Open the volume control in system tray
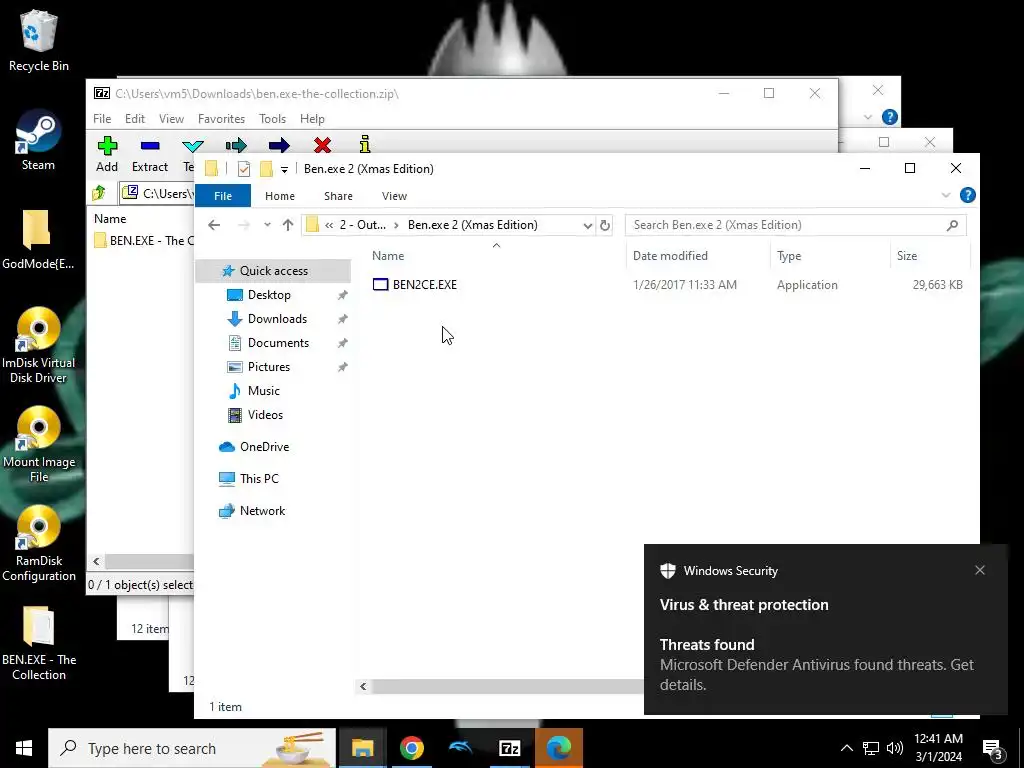1024x768 pixels. click(x=895, y=748)
